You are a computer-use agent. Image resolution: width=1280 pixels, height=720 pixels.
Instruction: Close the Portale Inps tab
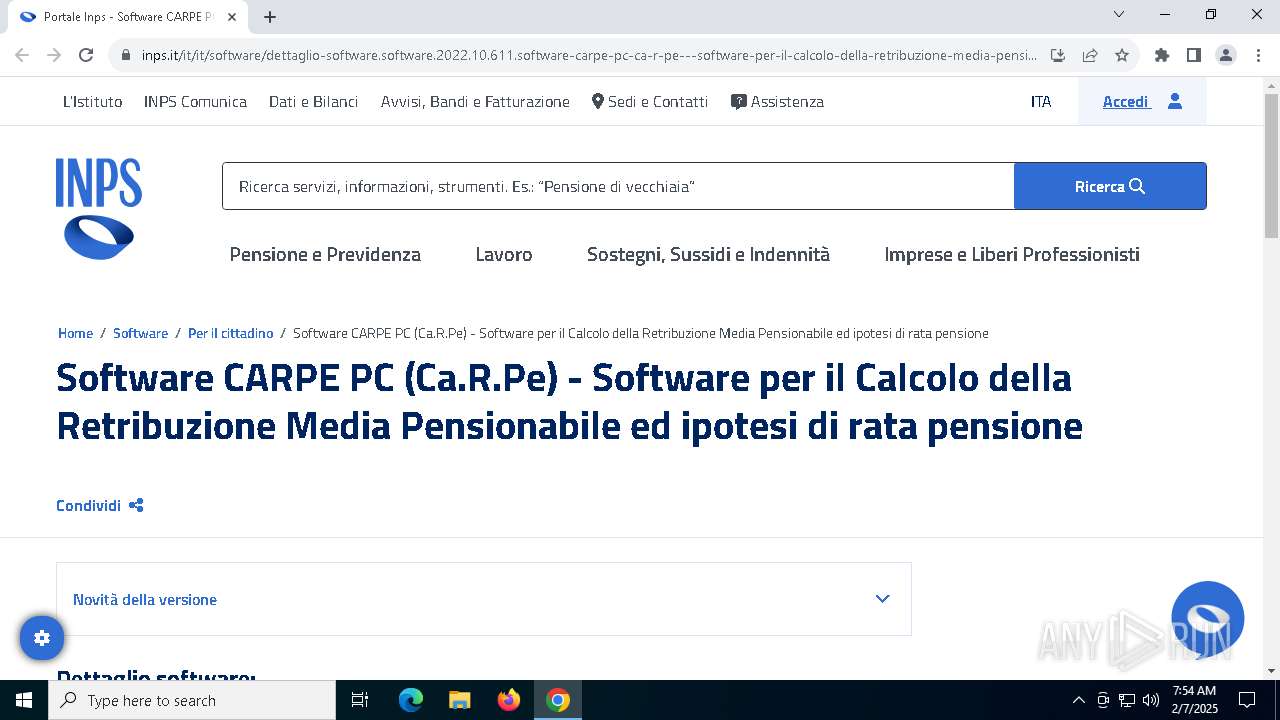[232, 17]
